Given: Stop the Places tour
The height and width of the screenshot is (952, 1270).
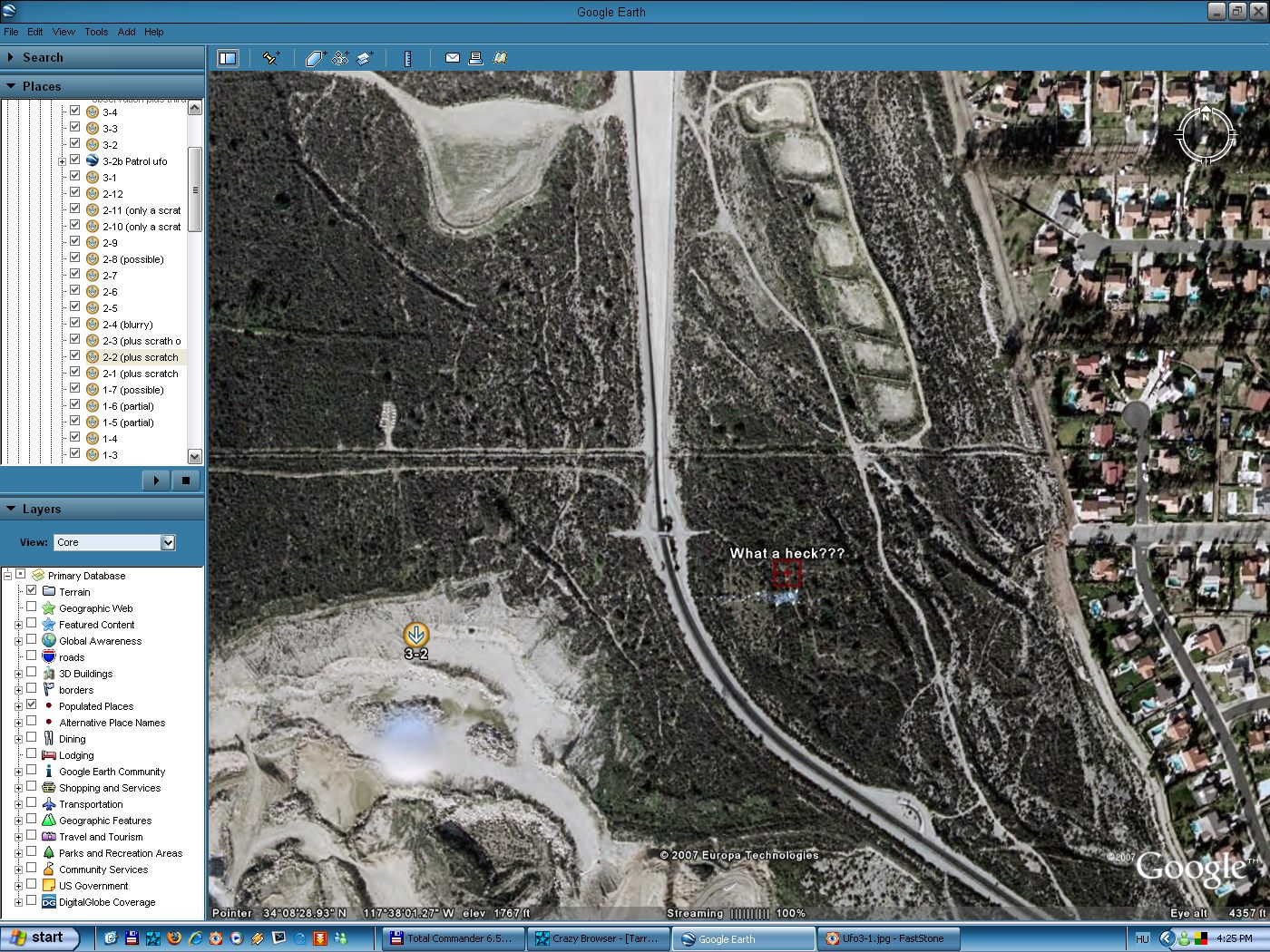Looking at the screenshot, I should pyautogui.click(x=186, y=481).
